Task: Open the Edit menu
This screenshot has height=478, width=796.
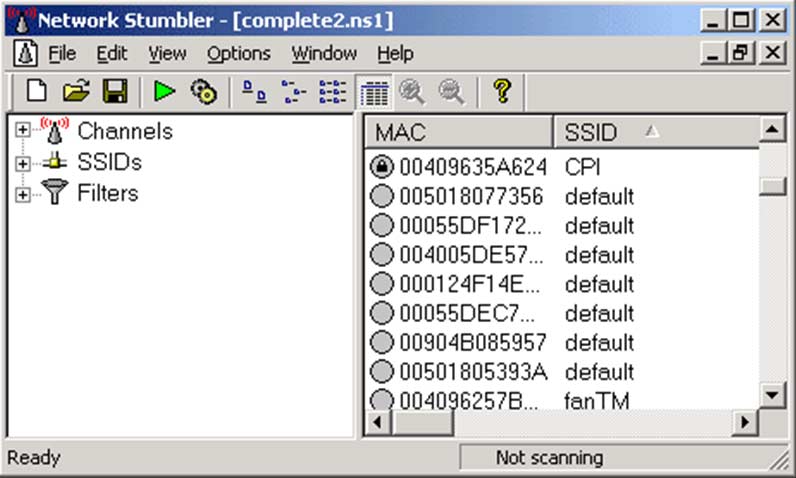Action: pos(111,53)
